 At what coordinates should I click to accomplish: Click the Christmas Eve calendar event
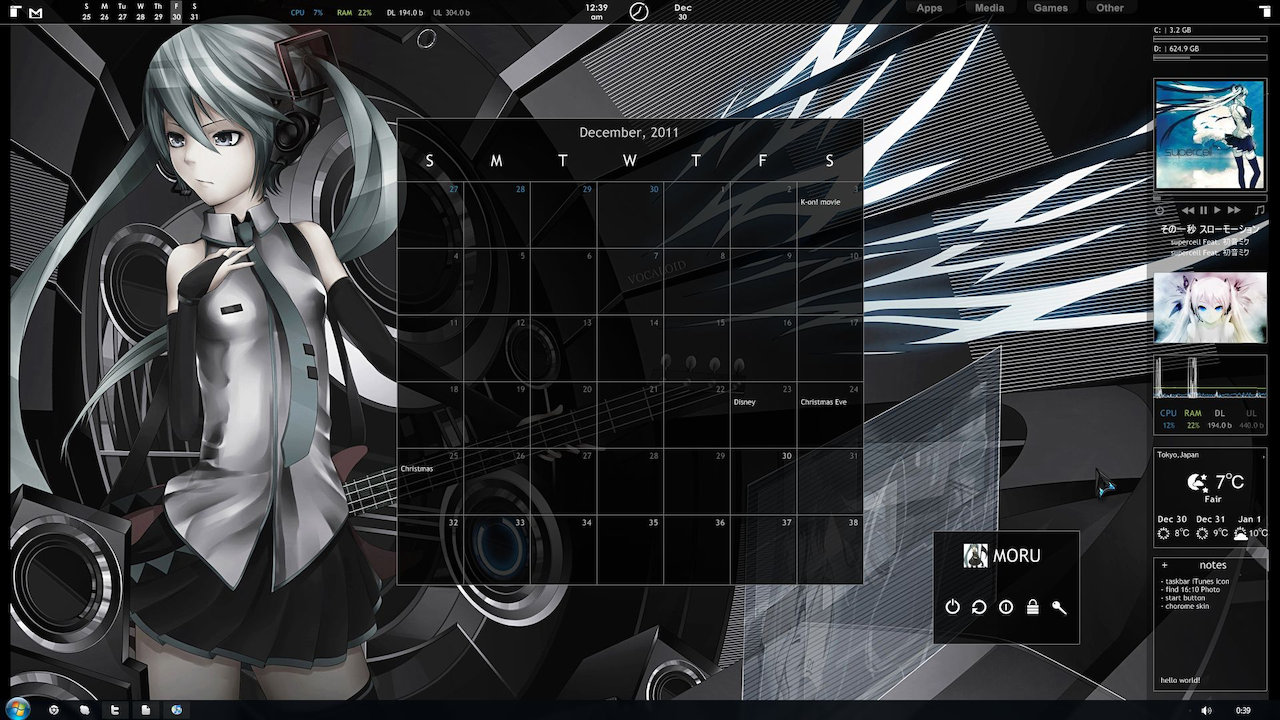coord(823,402)
